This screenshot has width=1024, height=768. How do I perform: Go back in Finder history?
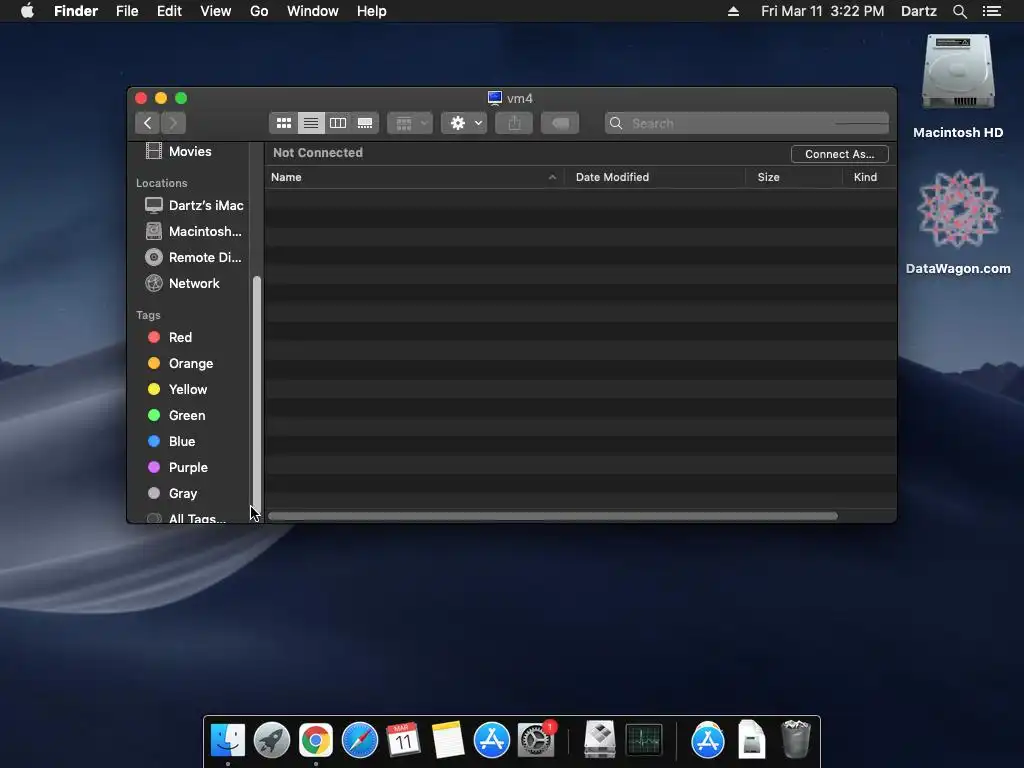[x=148, y=123]
